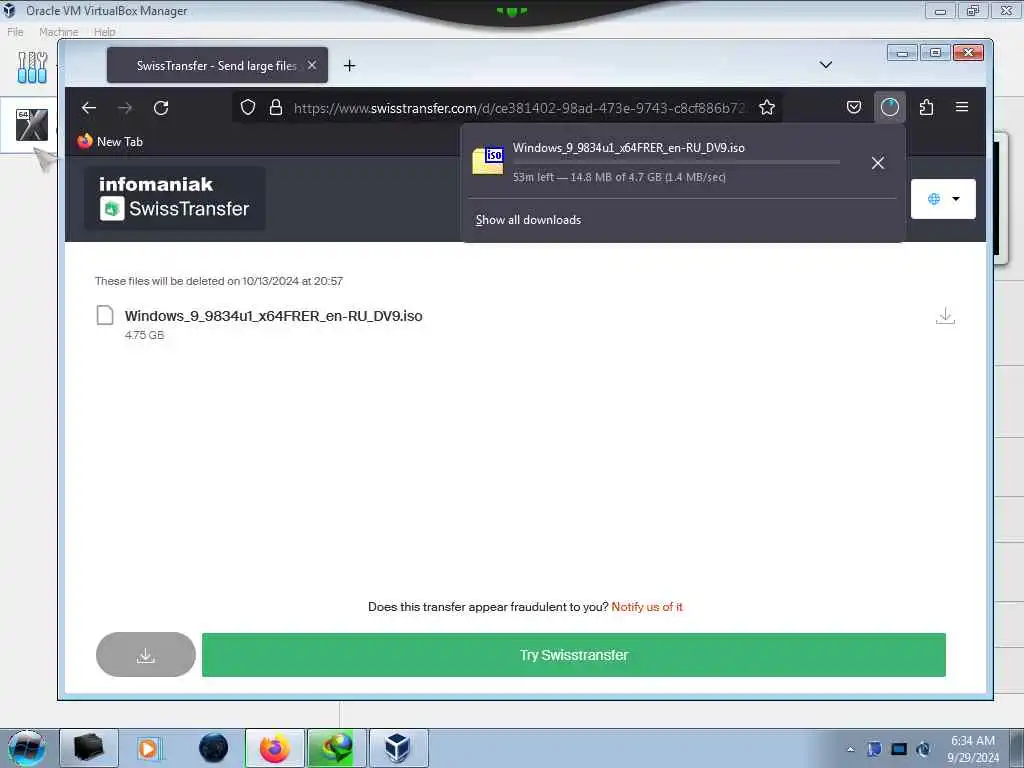Open the Firefox extensions puzzle icon

tap(926, 108)
